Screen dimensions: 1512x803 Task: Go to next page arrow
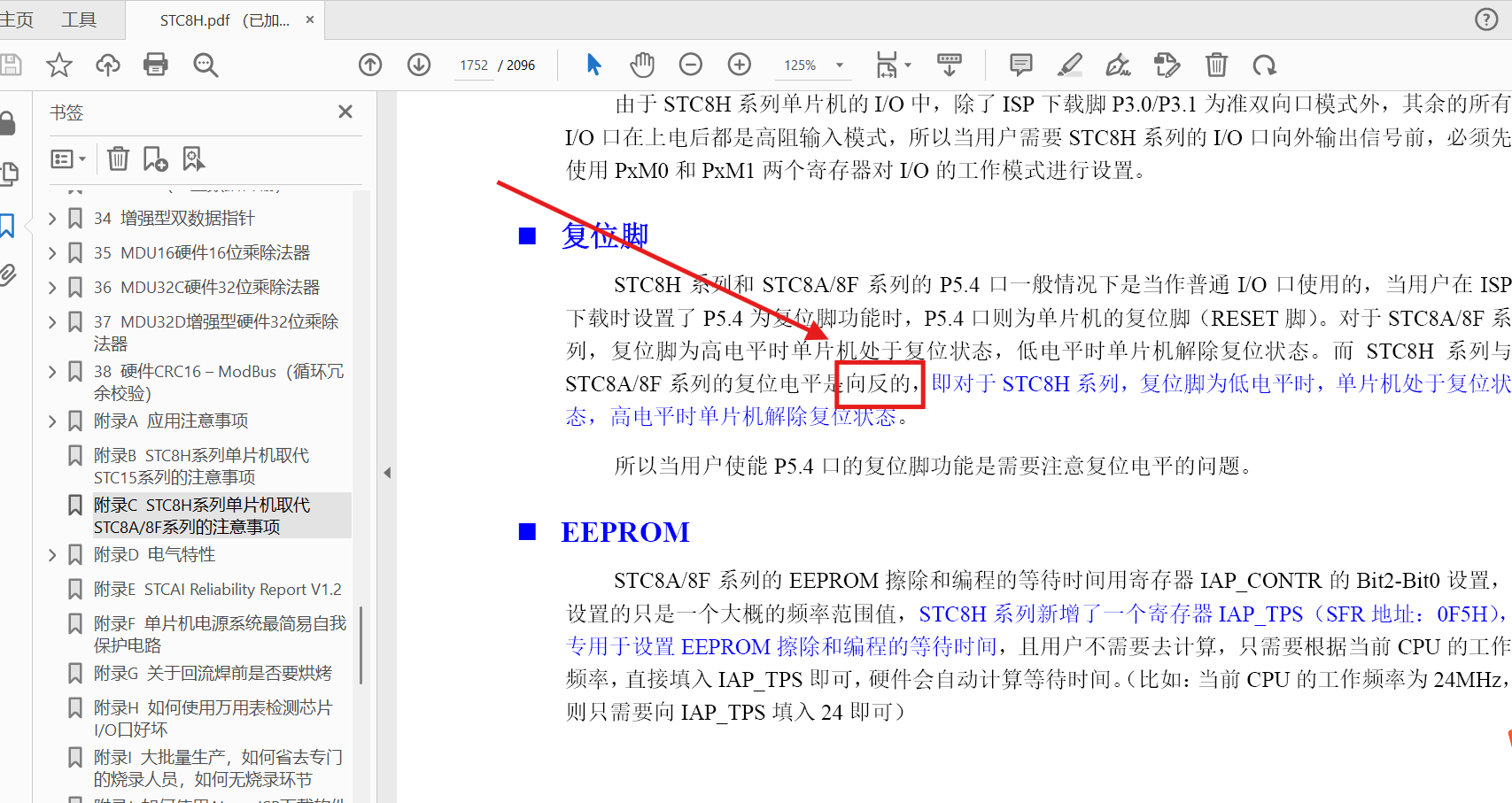(419, 65)
